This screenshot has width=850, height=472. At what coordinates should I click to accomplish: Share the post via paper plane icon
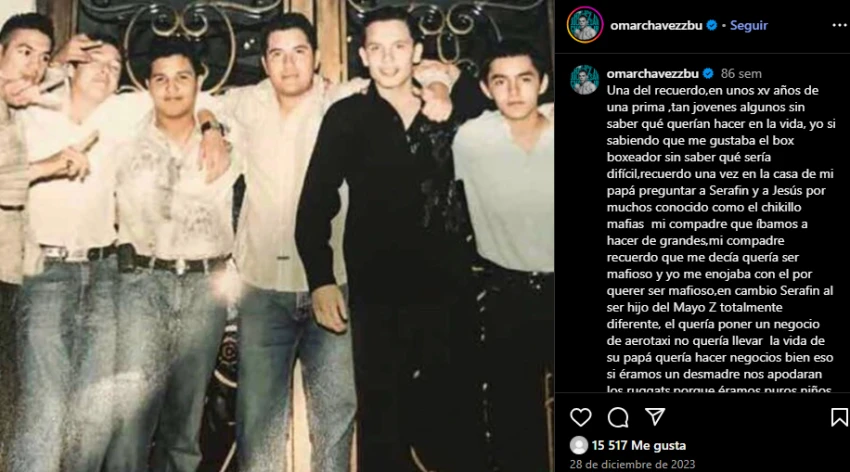click(x=655, y=417)
